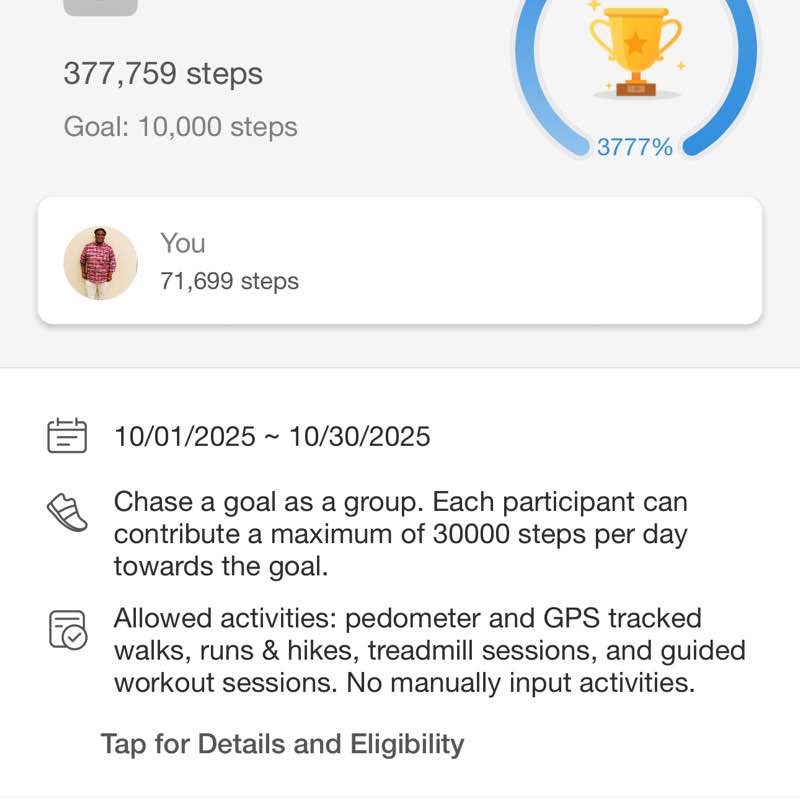Click the running shoe icon
The height and width of the screenshot is (800, 800).
67,512
